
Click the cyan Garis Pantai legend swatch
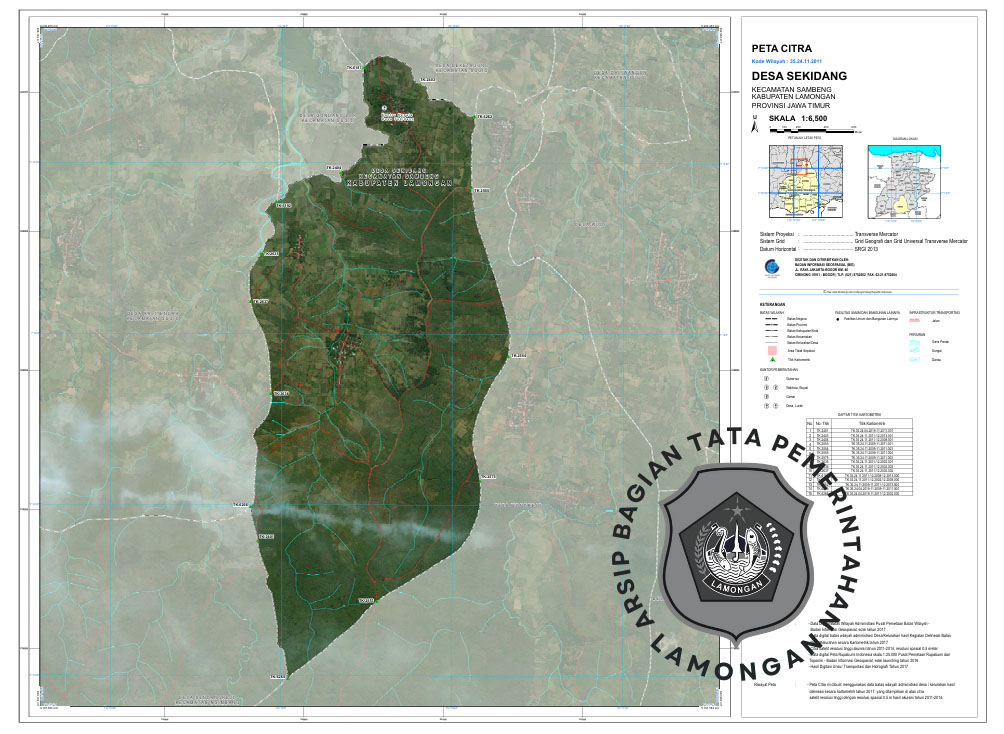click(915, 342)
